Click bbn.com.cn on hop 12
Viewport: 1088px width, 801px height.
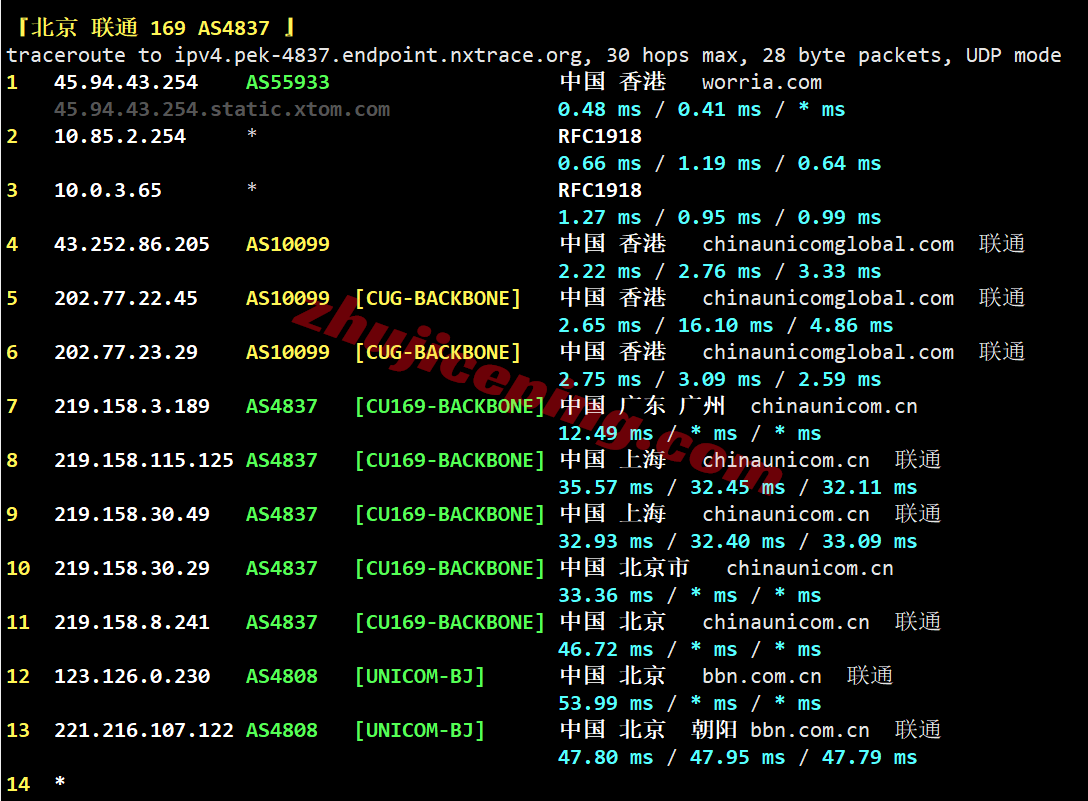click(x=762, y=677)
